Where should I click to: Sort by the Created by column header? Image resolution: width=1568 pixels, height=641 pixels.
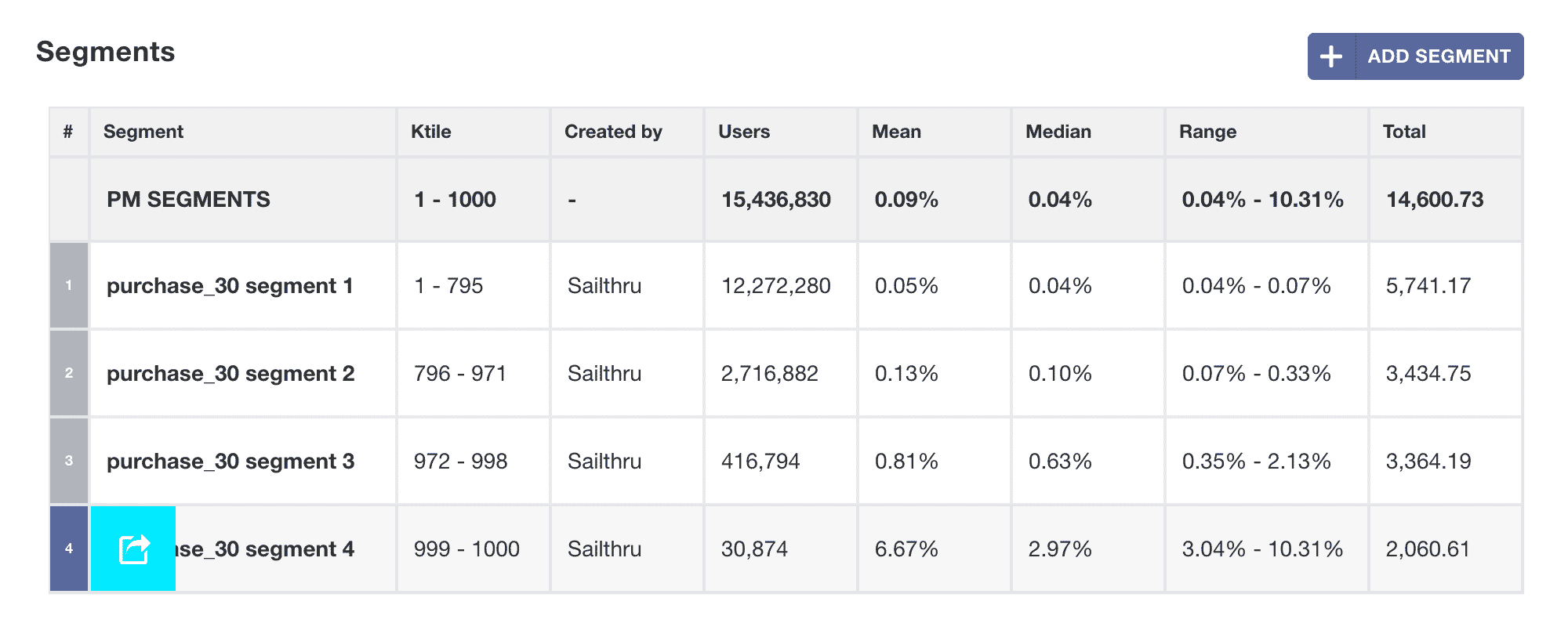[x=613, y=132]
